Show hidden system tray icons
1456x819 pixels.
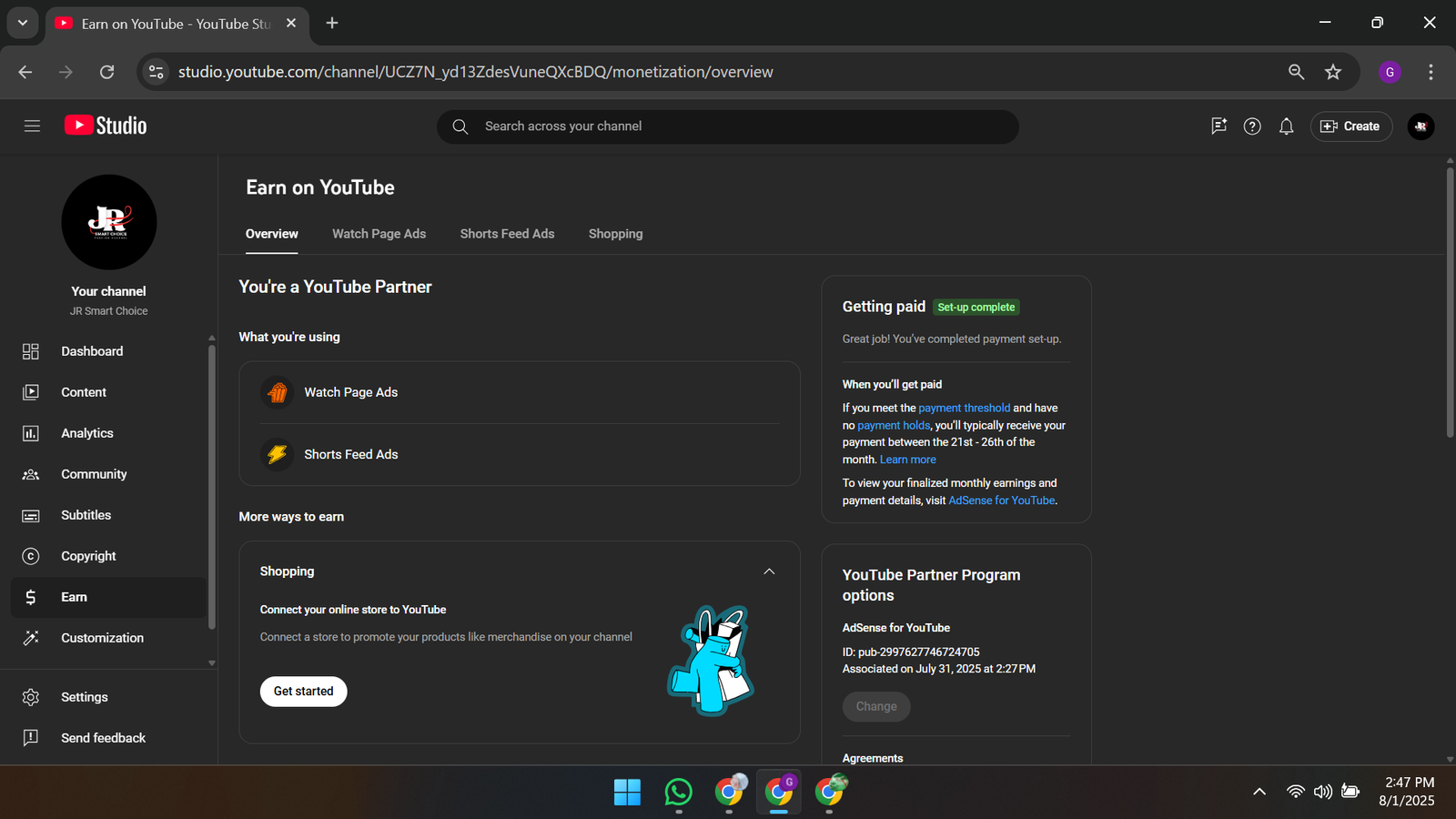coord(1259,793)
